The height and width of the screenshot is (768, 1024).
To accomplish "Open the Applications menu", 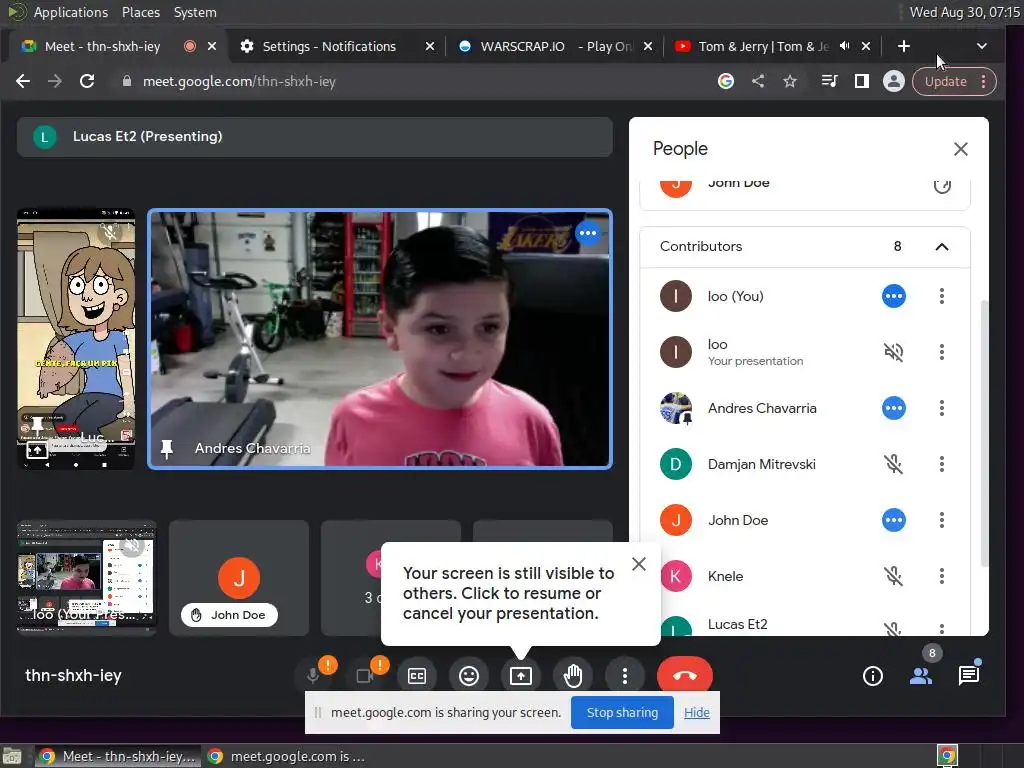I will click(x=71, y=12).
